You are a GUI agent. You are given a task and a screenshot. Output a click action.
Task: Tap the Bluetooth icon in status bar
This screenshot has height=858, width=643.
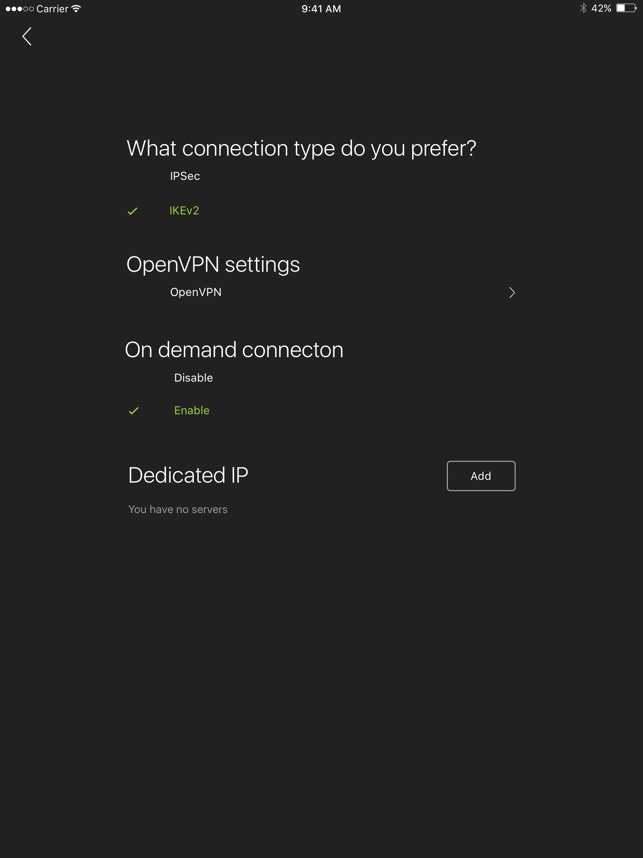(x=583, y=8)
